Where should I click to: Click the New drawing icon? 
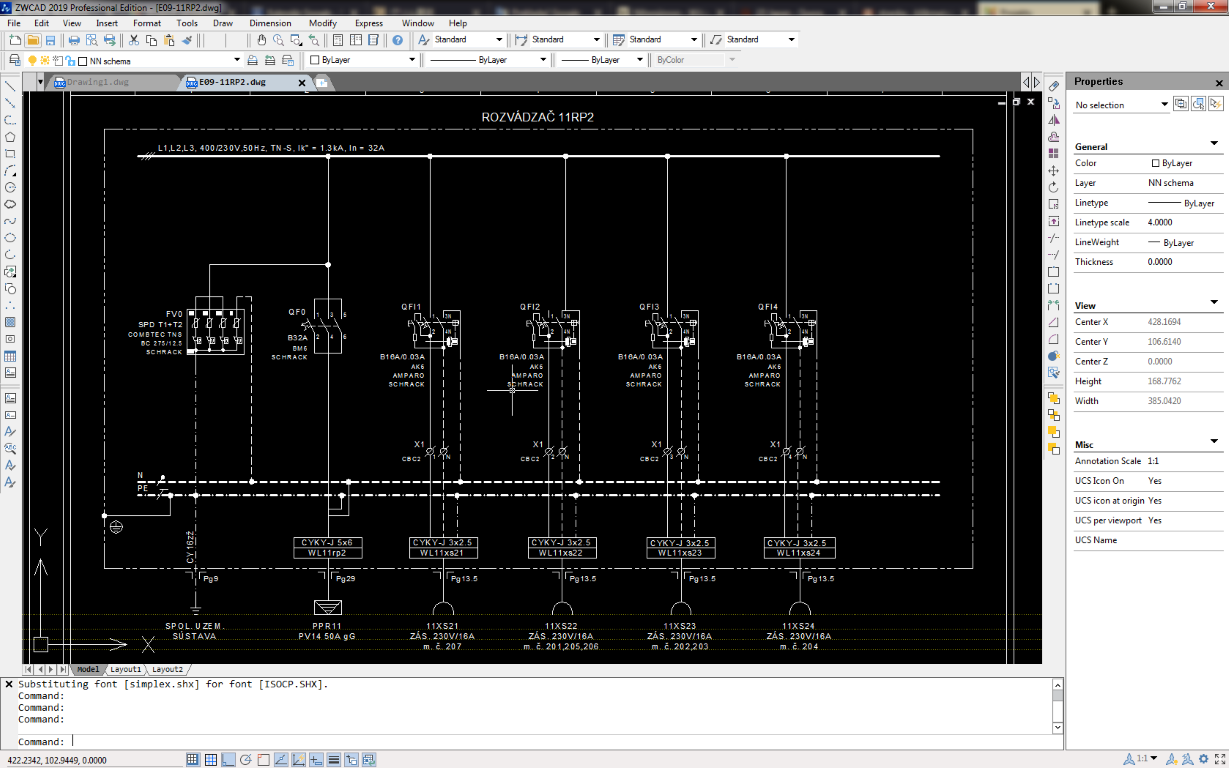point(14,40)
